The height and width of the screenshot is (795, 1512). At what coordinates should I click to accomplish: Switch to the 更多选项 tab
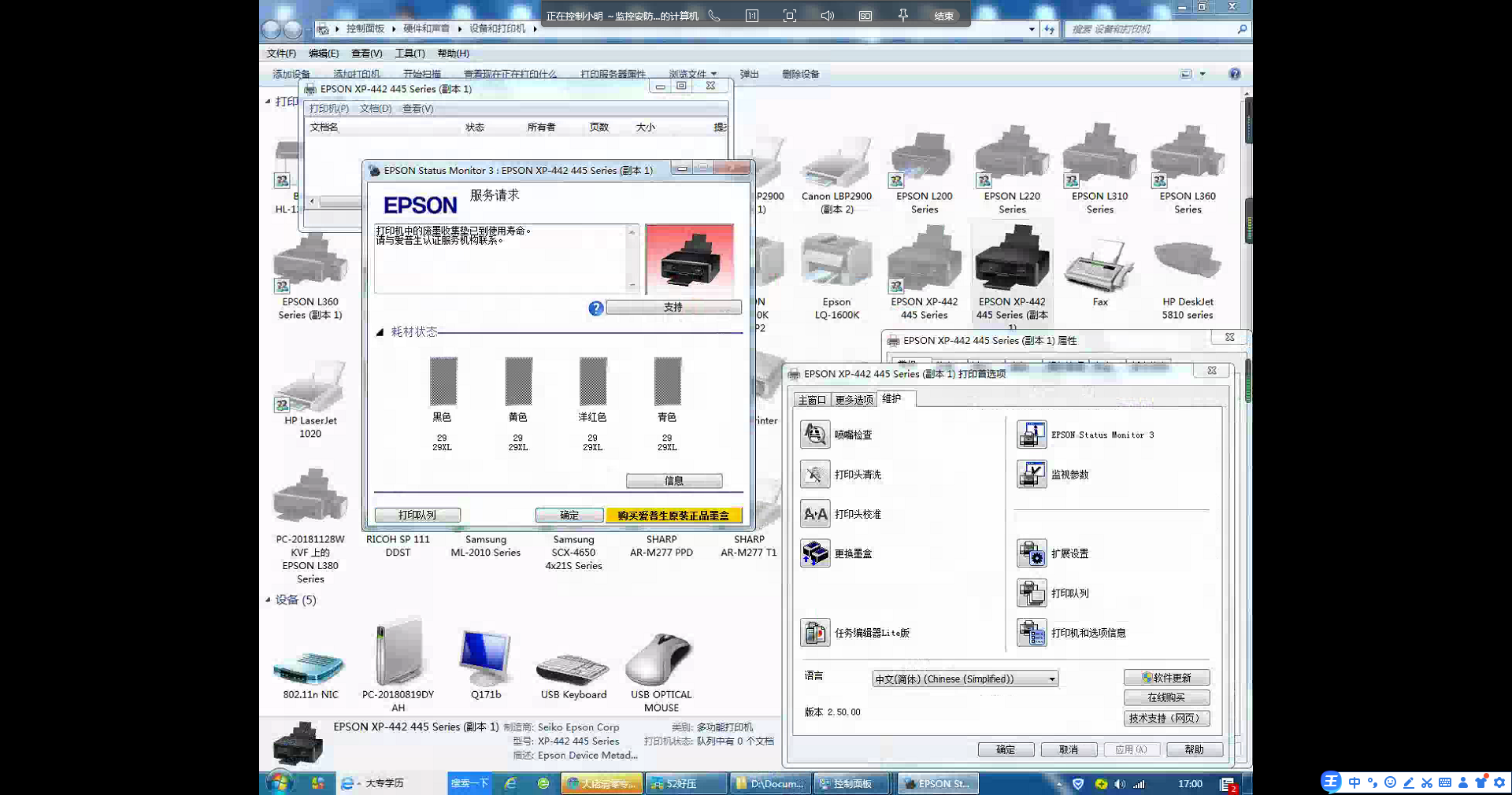[x=854, y=400]
